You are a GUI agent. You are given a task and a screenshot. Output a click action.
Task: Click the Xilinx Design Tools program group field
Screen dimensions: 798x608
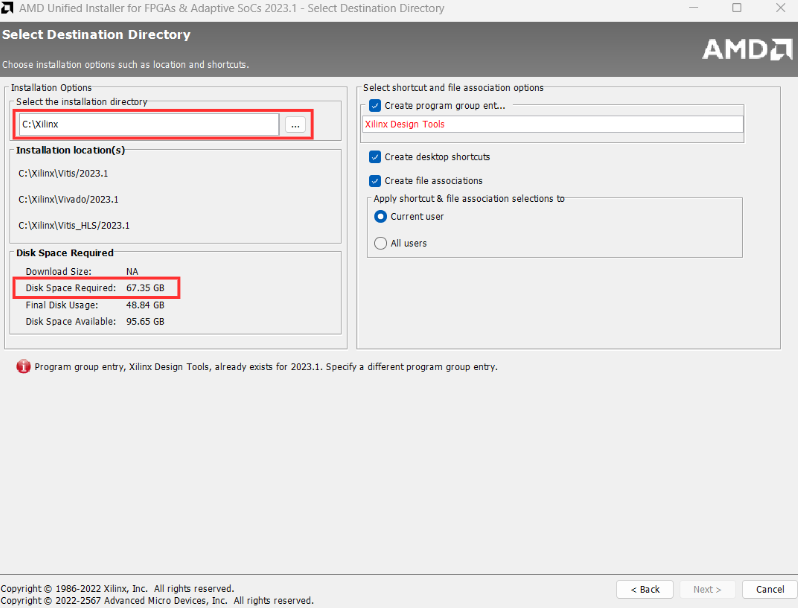(x=553, y=124)
